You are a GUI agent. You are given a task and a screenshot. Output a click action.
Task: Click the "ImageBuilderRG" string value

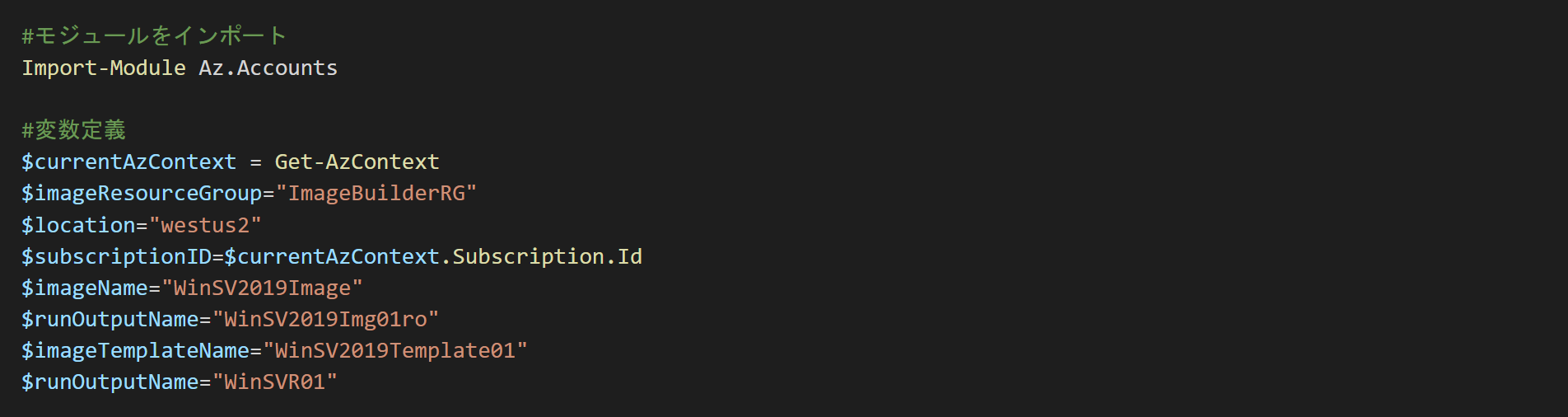376,193
